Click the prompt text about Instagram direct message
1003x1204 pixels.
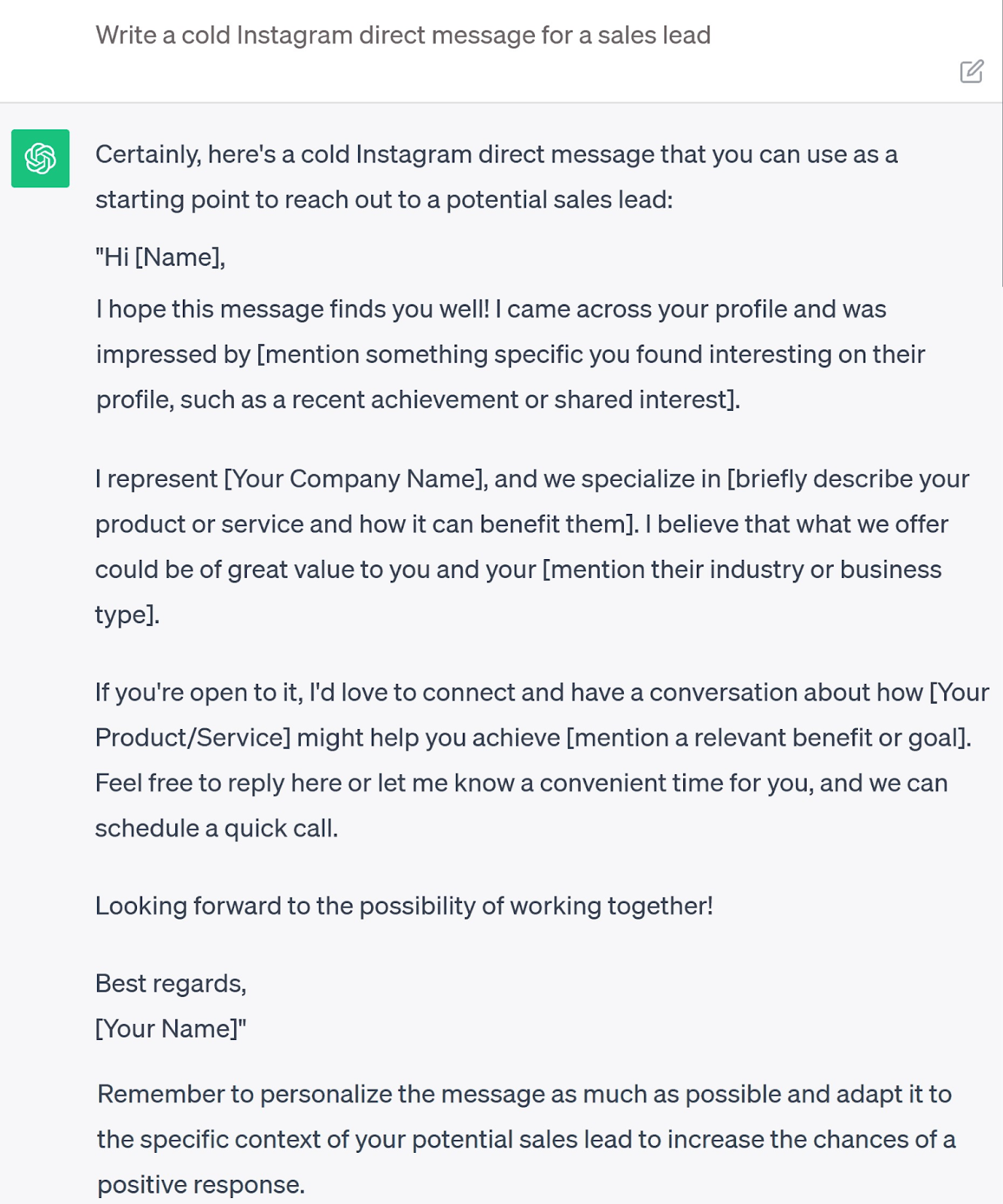(x=403, y=34)
